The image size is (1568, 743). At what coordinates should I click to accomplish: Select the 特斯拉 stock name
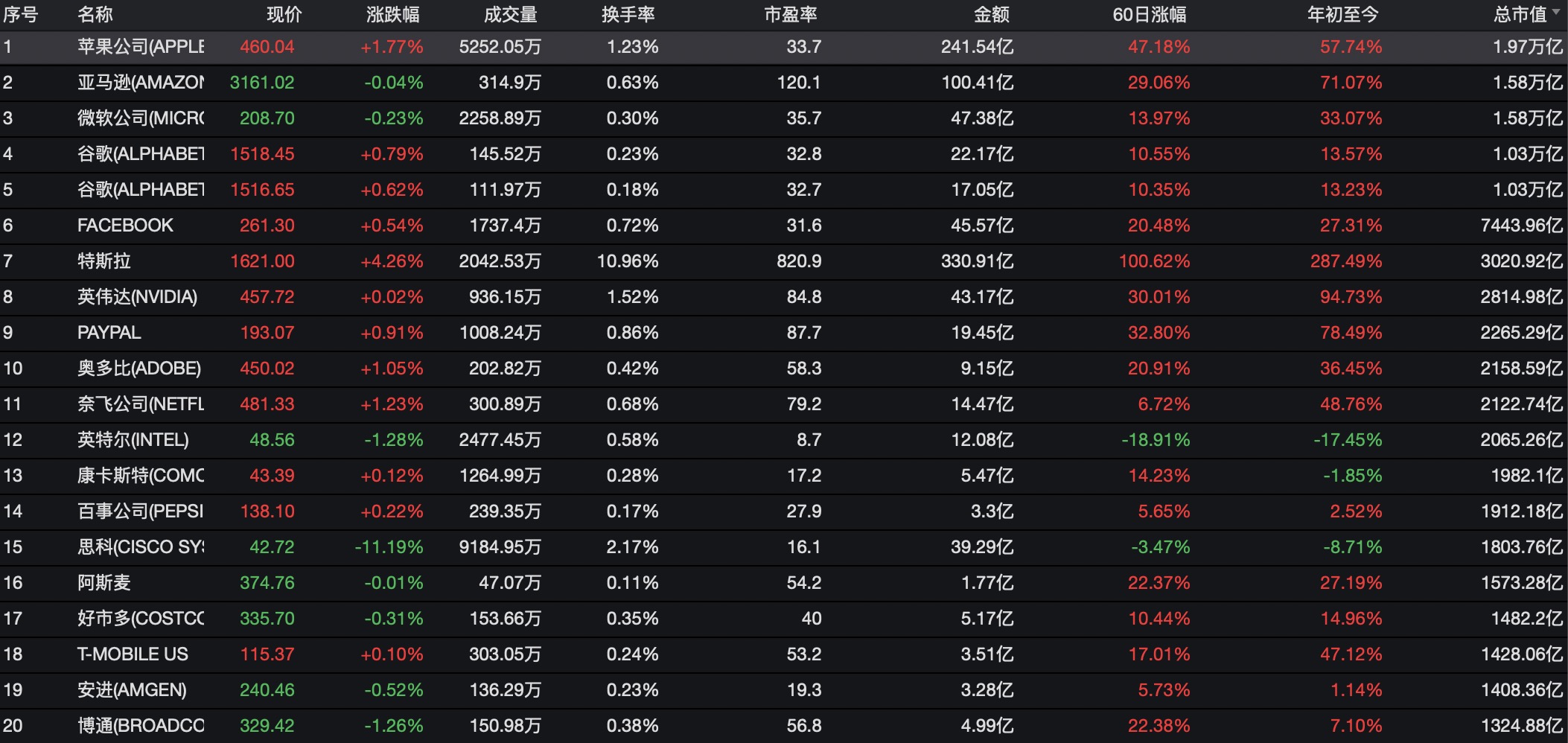click(x=104, y=261)
